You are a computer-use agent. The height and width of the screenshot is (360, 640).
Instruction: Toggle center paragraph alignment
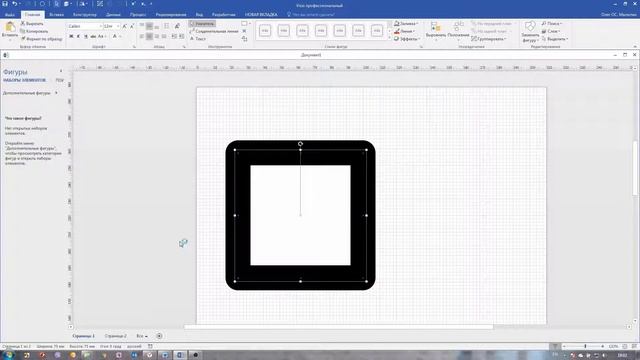149,36
